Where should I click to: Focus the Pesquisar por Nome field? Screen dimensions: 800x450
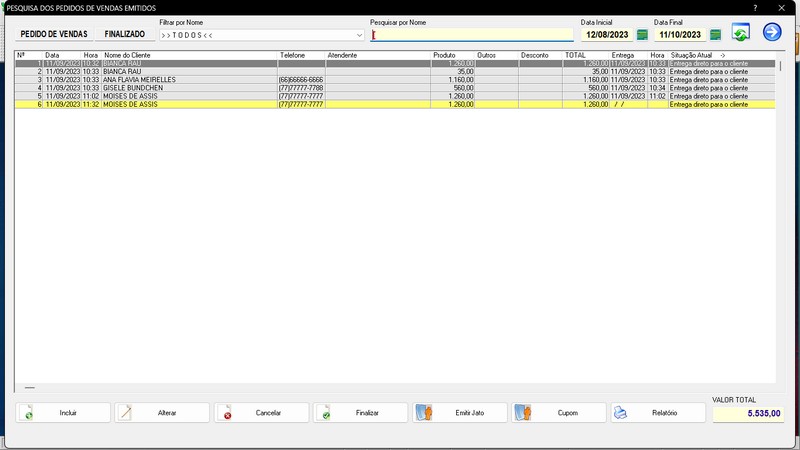pos(470,35)
